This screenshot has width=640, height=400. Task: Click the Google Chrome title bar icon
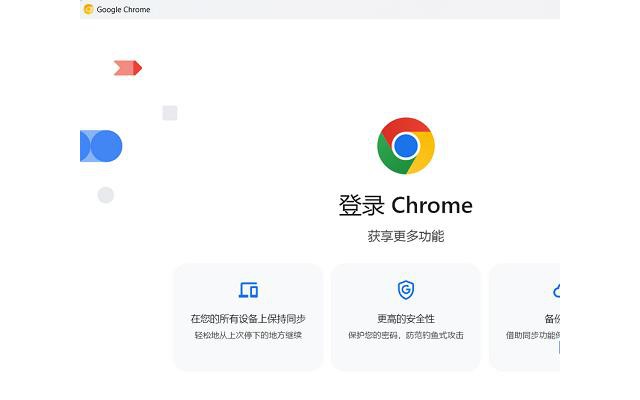(88, 9)
